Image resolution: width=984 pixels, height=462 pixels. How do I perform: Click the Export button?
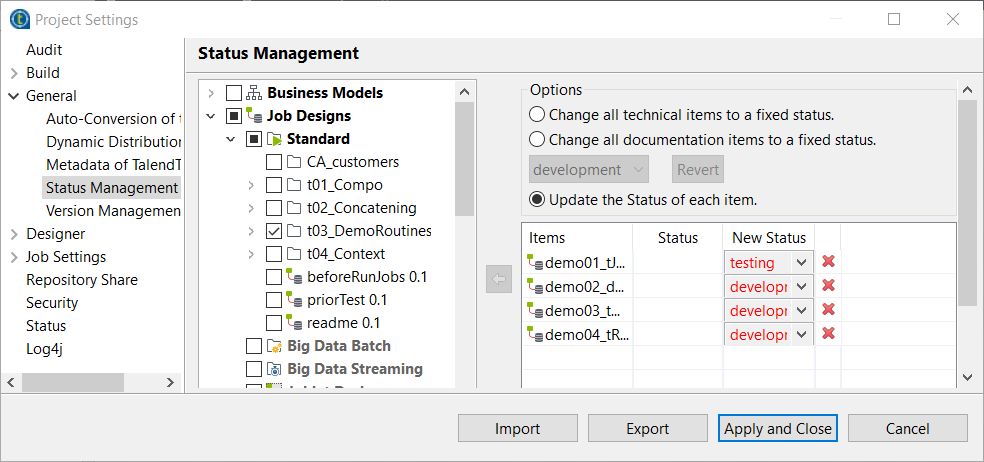[x=647, y=429]
